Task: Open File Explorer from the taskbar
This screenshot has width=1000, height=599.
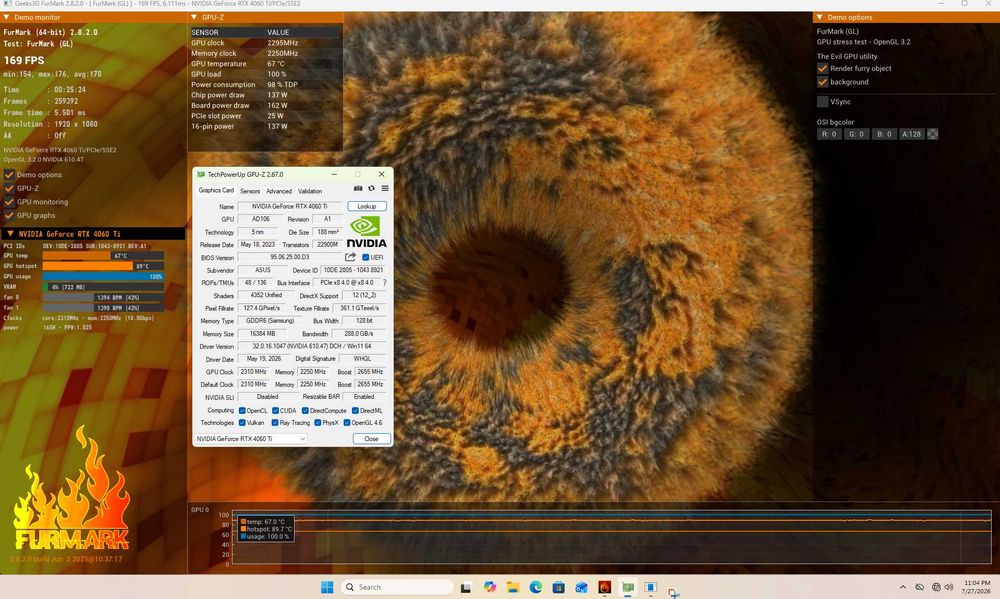Action: pyautogui.click(x=513, y=587)
